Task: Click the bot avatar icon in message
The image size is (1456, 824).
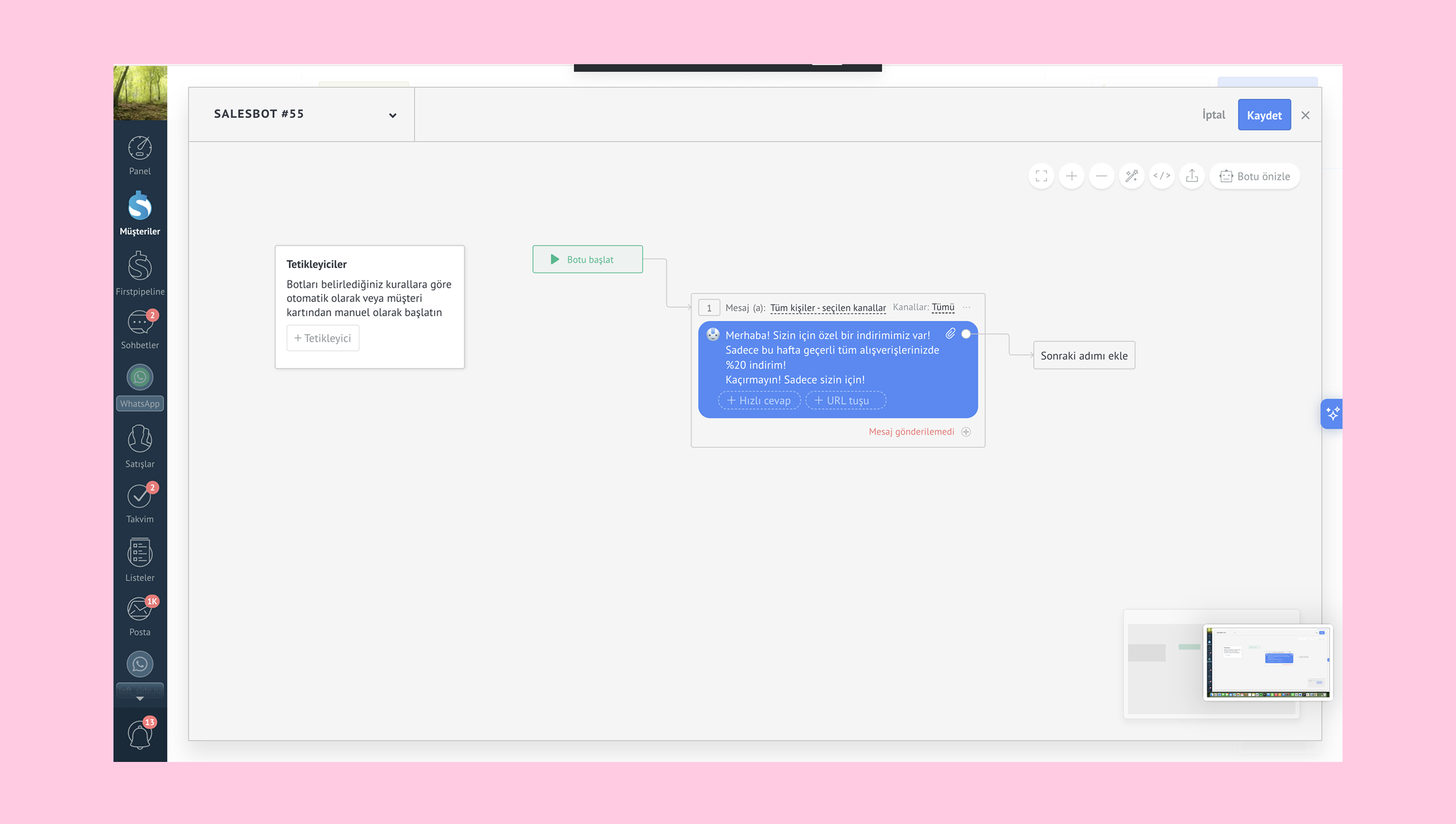Action: [x=712, y=334]
